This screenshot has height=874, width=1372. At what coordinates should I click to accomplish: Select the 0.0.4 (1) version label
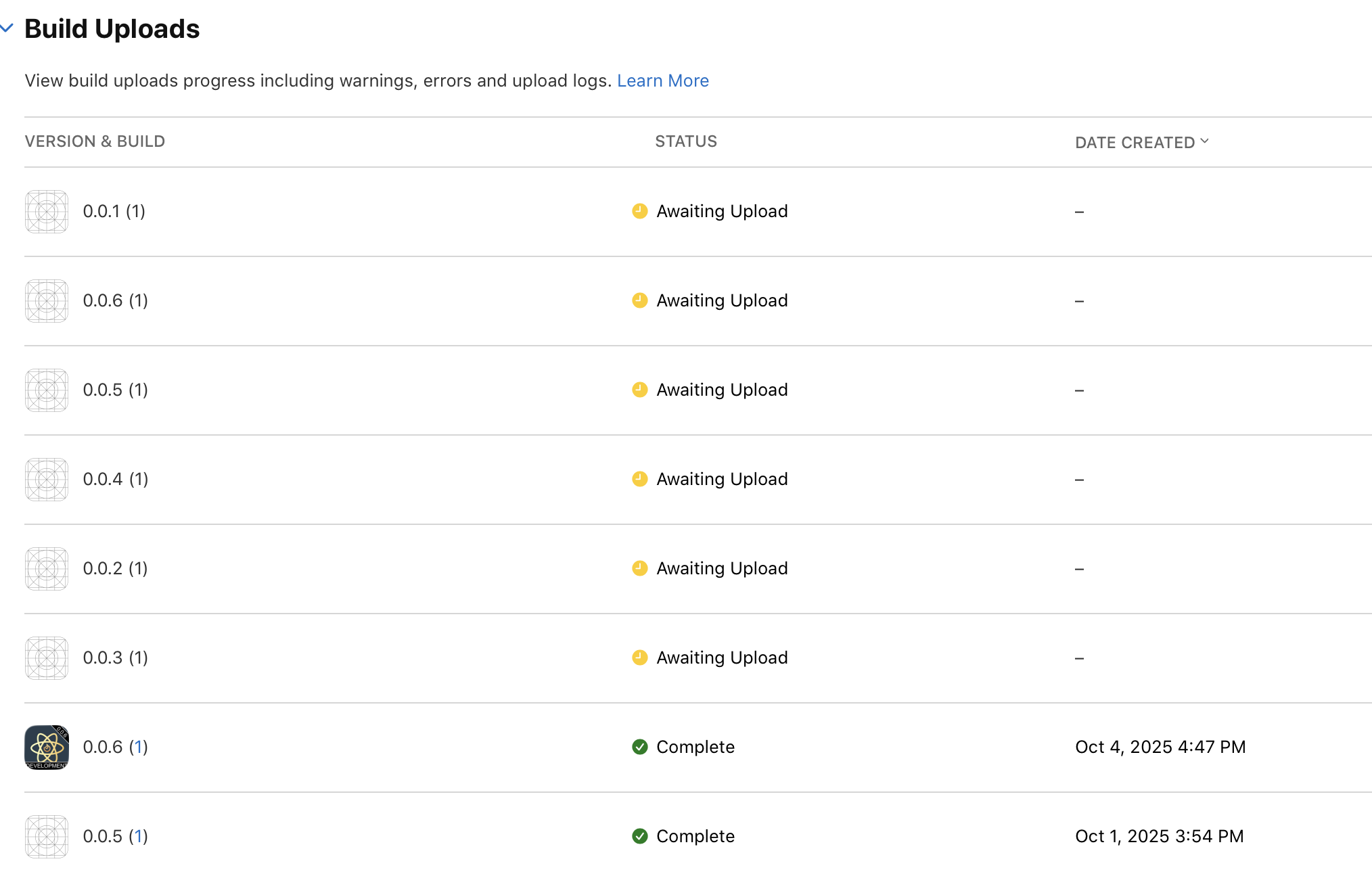(115, 479)
